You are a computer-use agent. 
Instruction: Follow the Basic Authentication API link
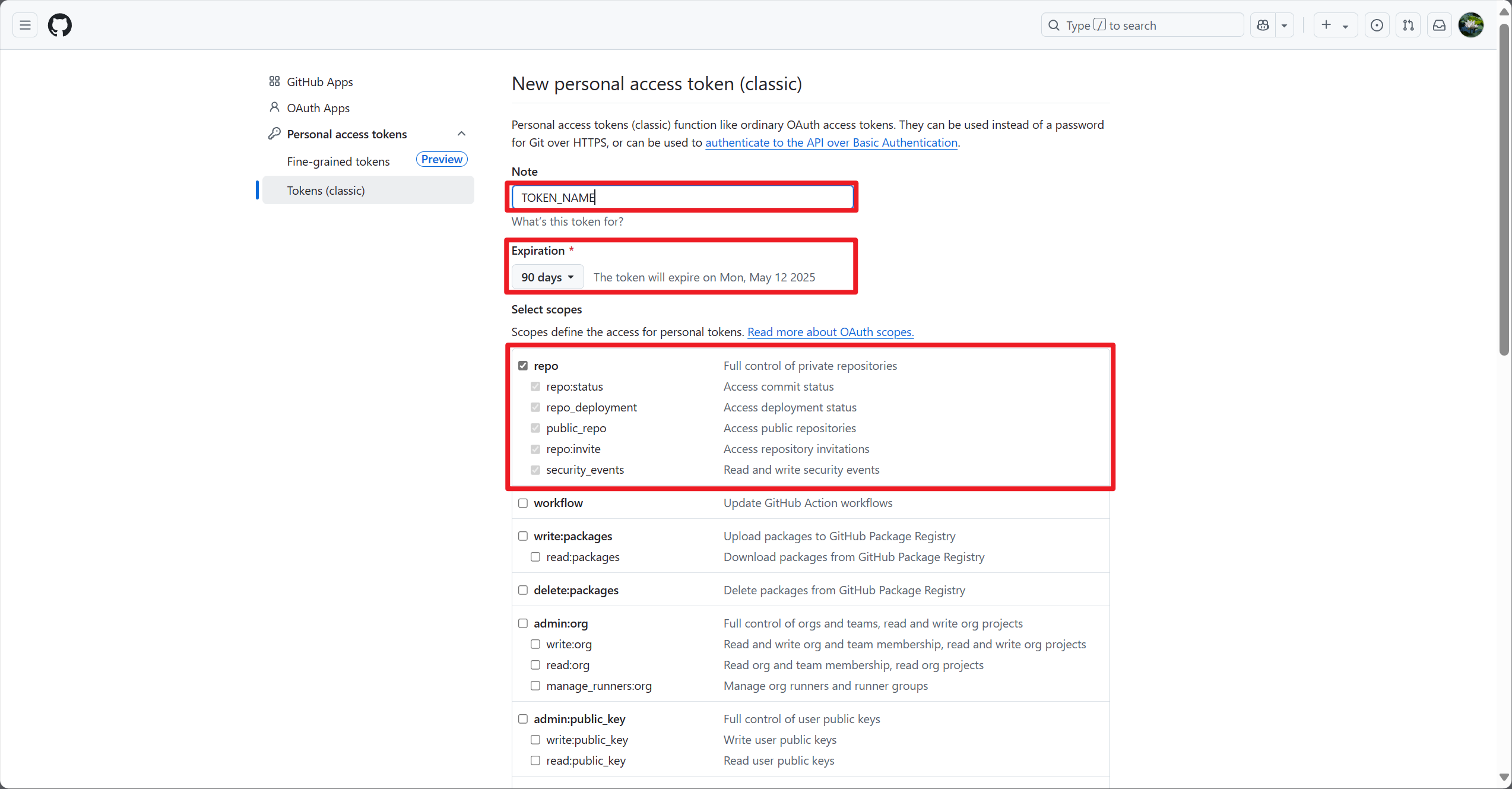pyautogui.click(x=831, y=142)
